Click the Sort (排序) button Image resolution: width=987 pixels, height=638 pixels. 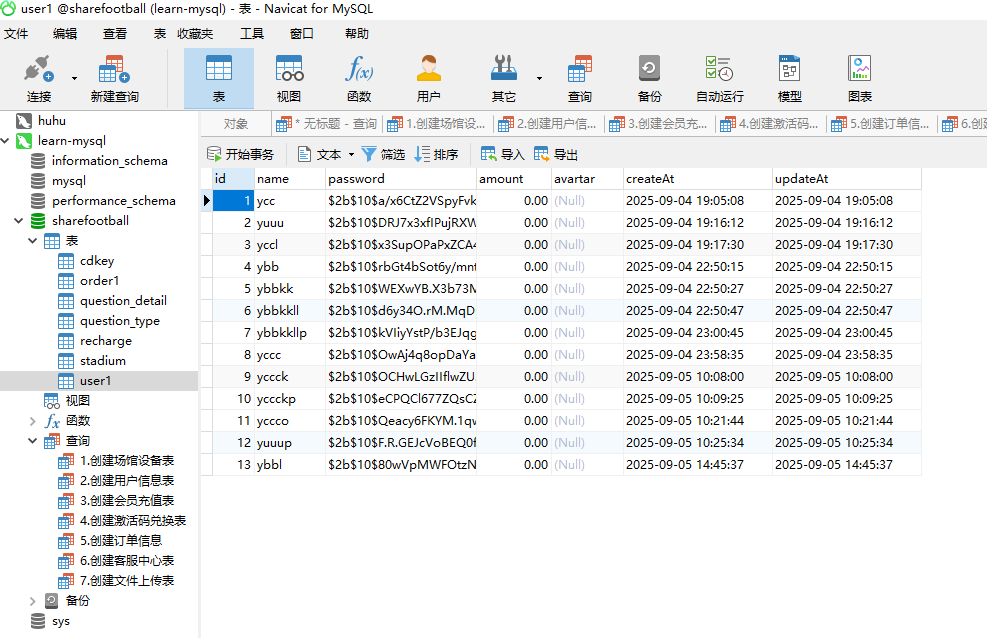click(x=436, y=154)
